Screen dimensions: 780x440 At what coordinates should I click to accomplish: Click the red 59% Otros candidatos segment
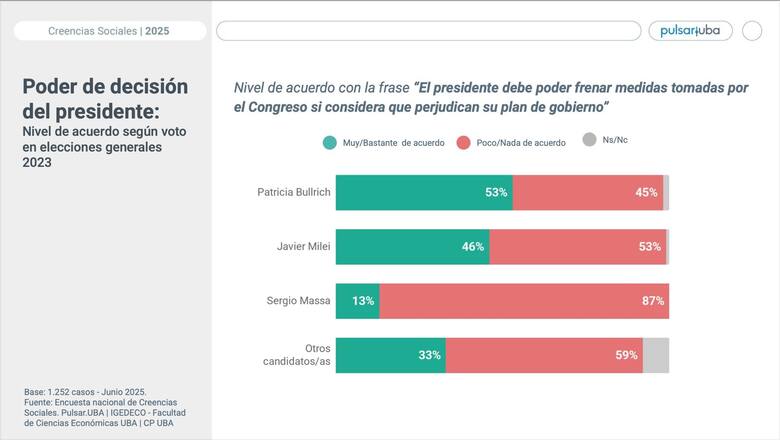click(544, 355)
